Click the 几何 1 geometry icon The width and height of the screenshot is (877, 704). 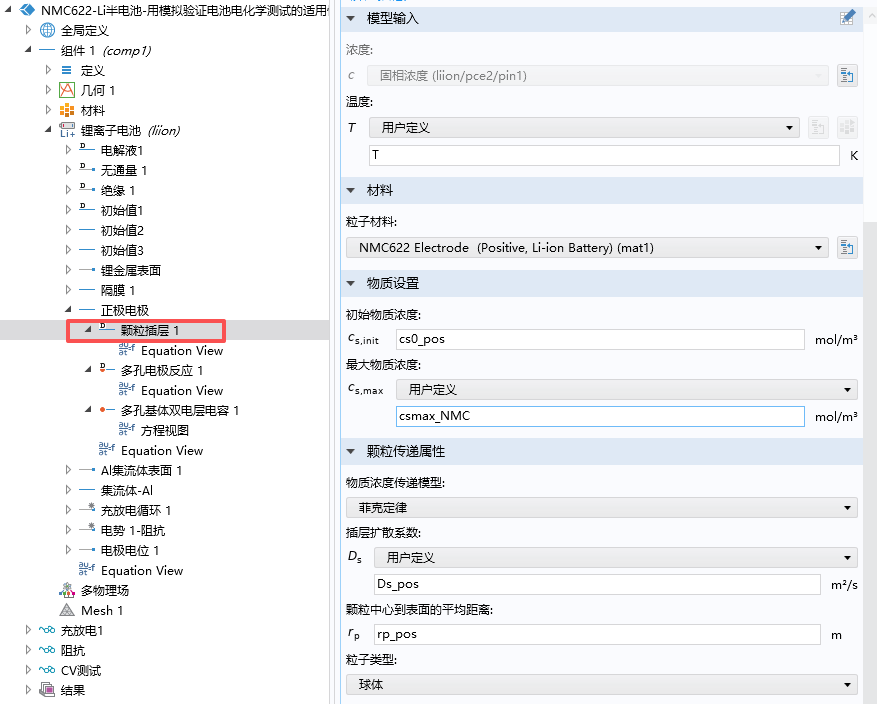67,90
